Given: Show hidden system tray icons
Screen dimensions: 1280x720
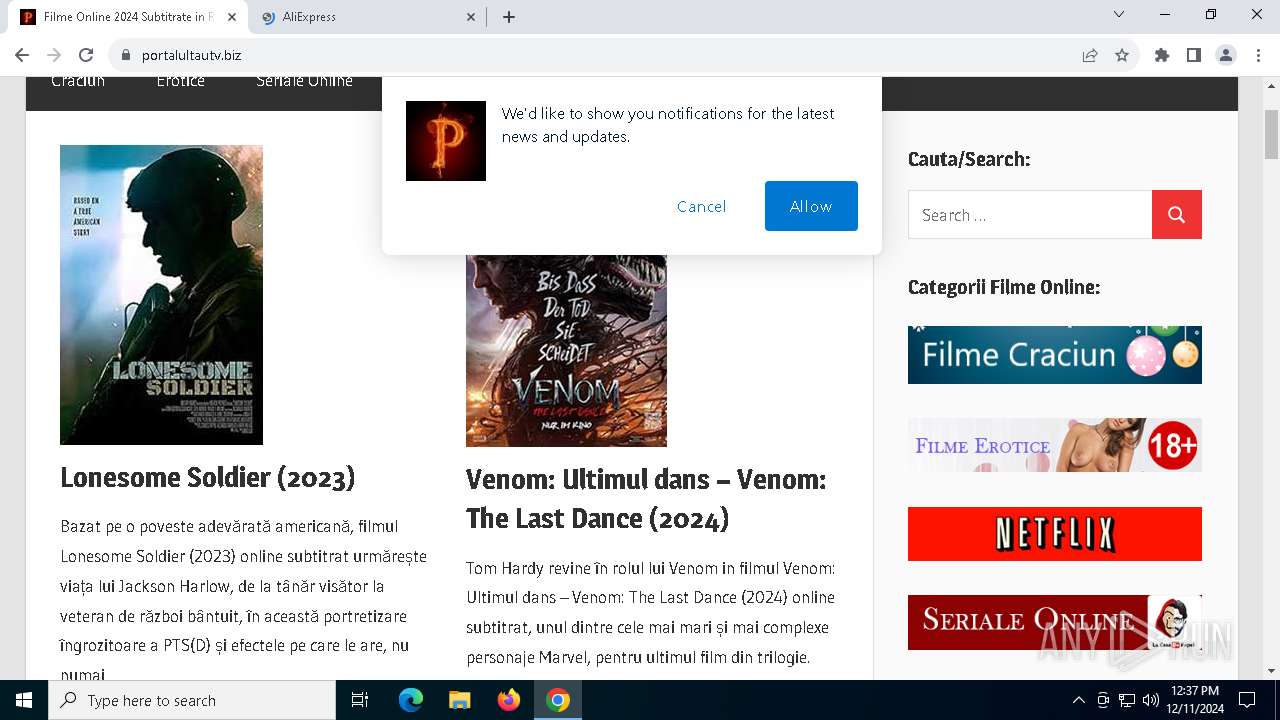Looking at the screenshot, I should (x=1078, y=700).
